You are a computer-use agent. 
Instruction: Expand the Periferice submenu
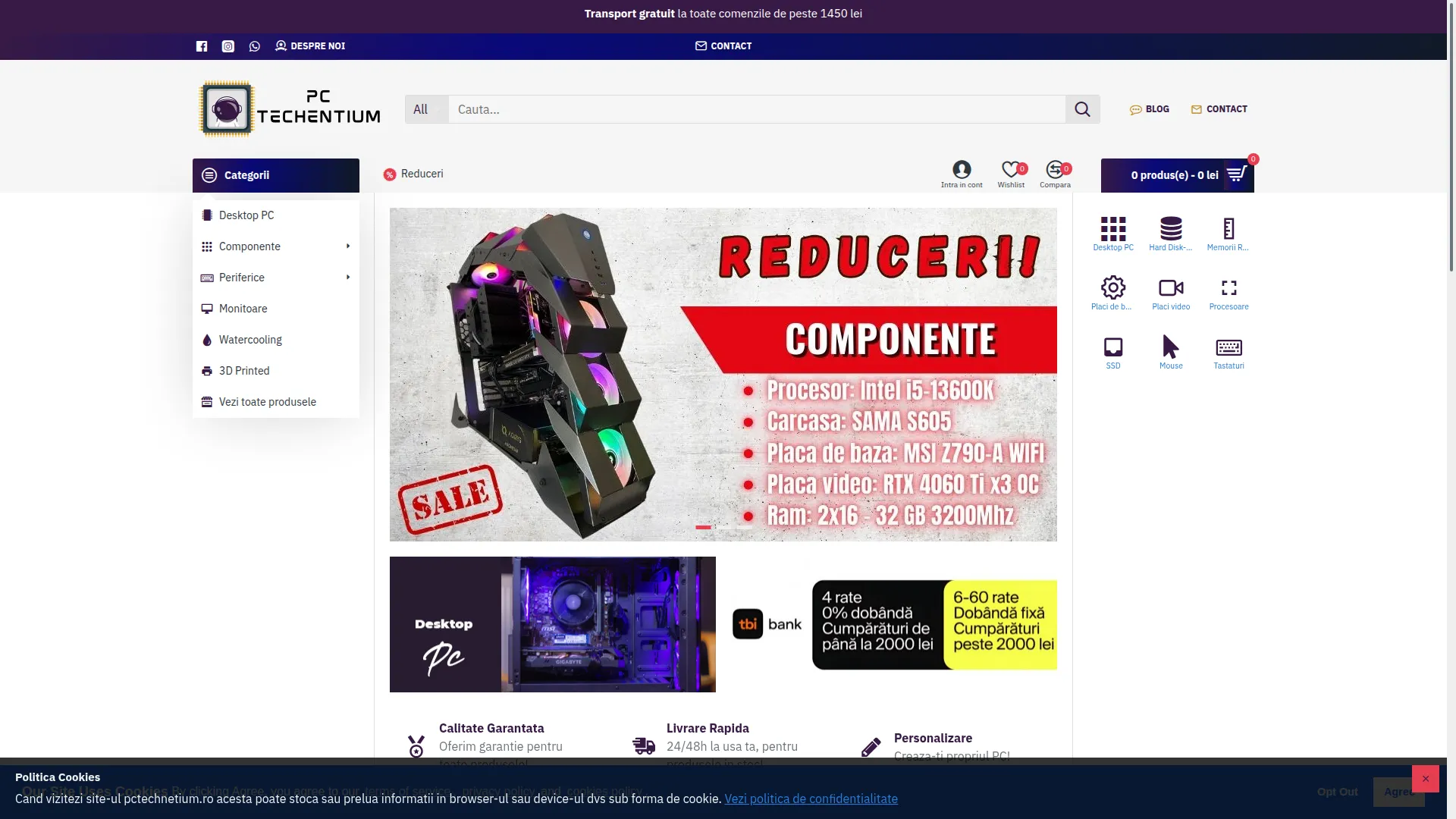[x=276, y=278]
